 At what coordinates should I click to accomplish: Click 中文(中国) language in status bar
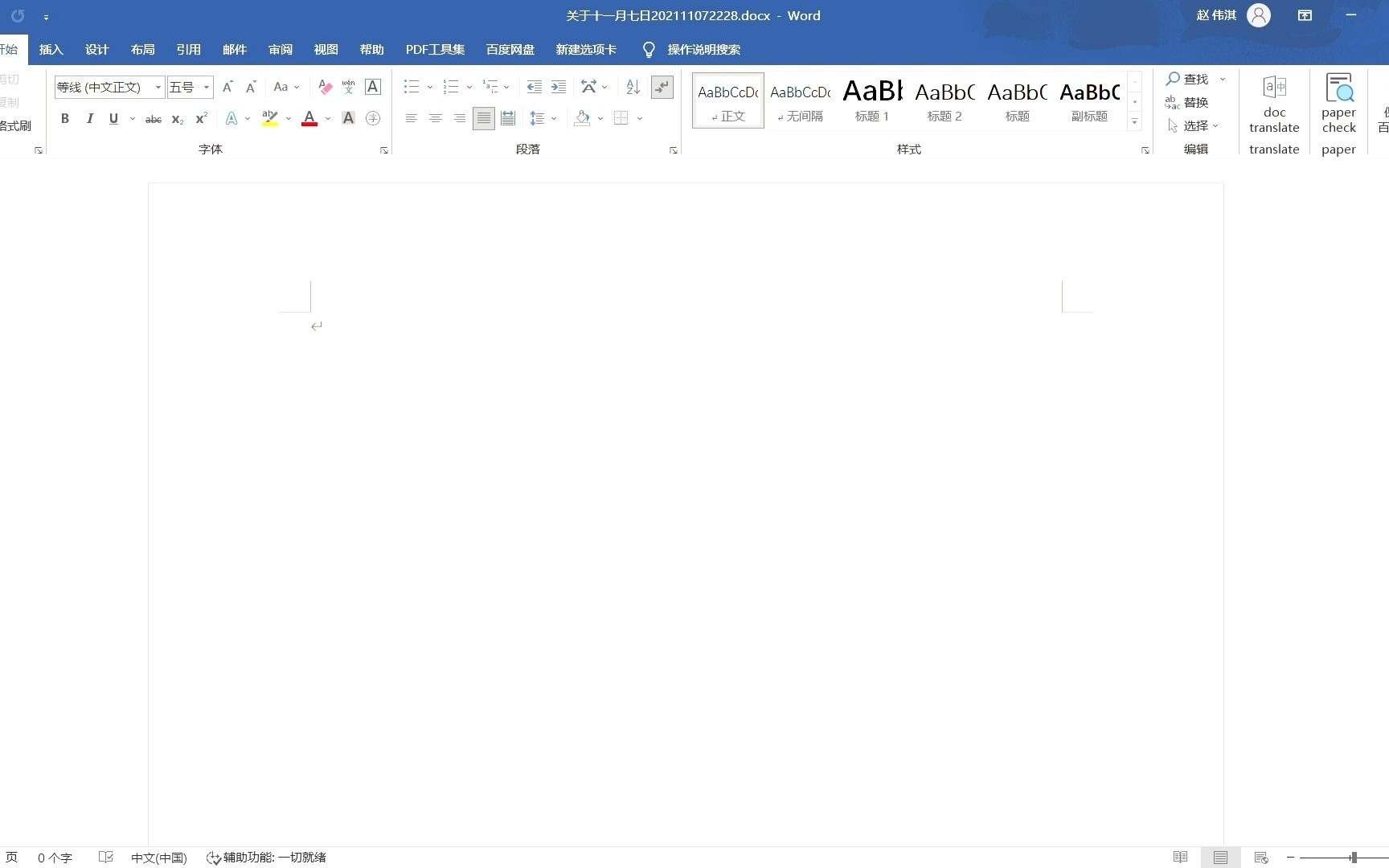coord(159,858)
